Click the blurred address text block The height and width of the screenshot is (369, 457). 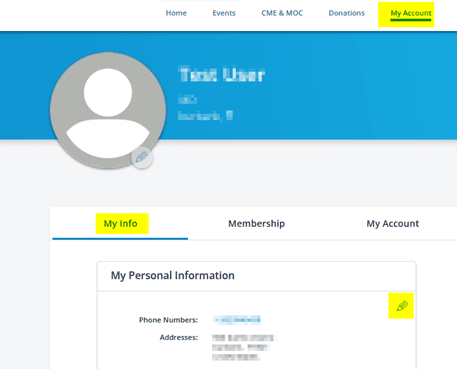(243, 348)
